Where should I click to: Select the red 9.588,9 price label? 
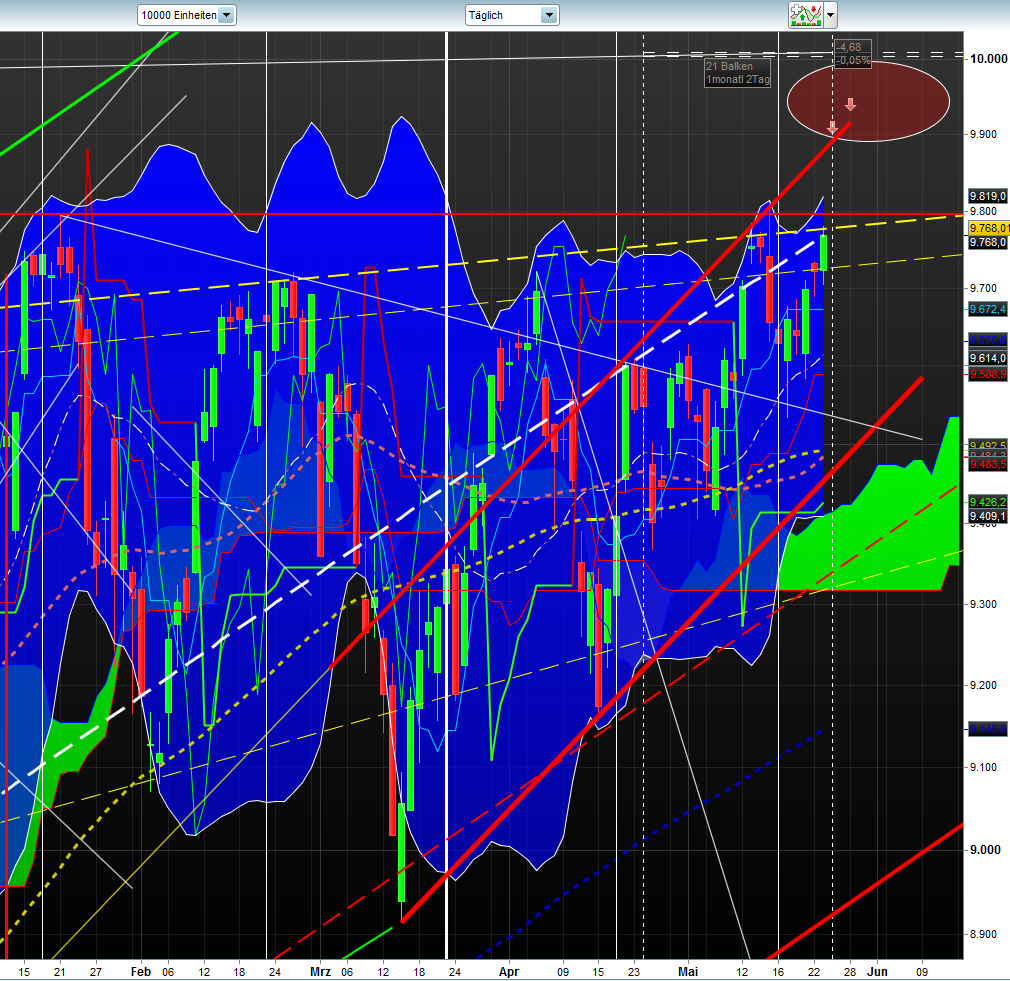point(986,373)
